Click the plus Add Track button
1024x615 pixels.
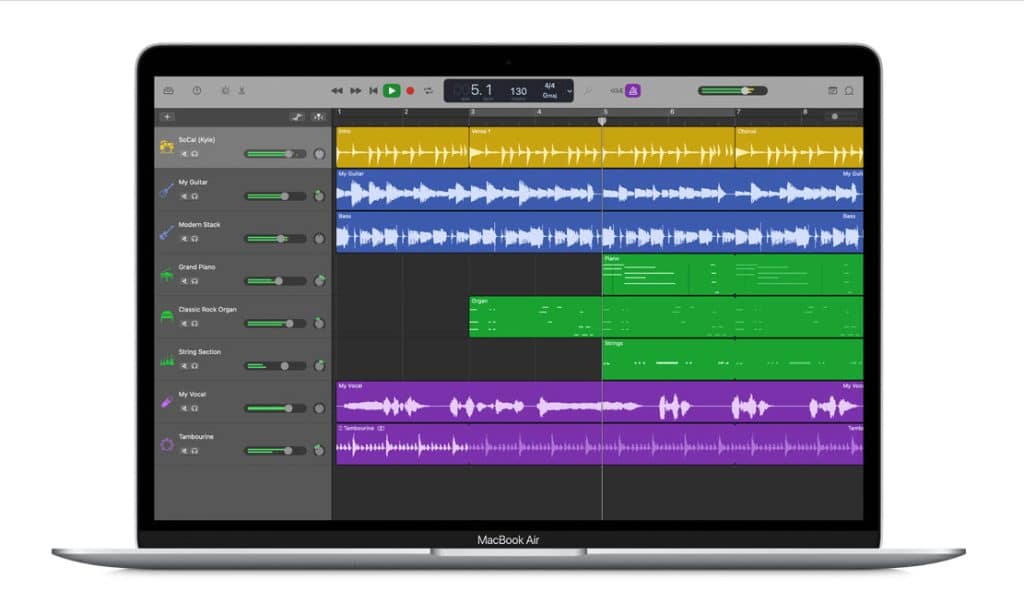coord(167,117)
